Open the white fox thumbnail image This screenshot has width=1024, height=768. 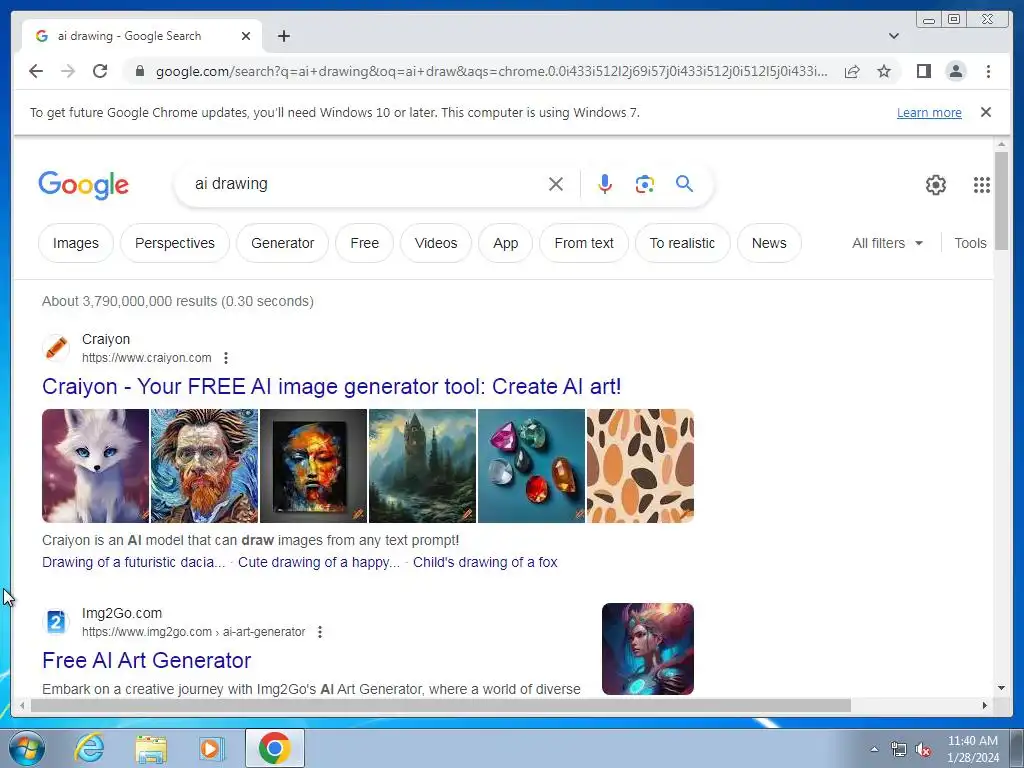(95, 466)
